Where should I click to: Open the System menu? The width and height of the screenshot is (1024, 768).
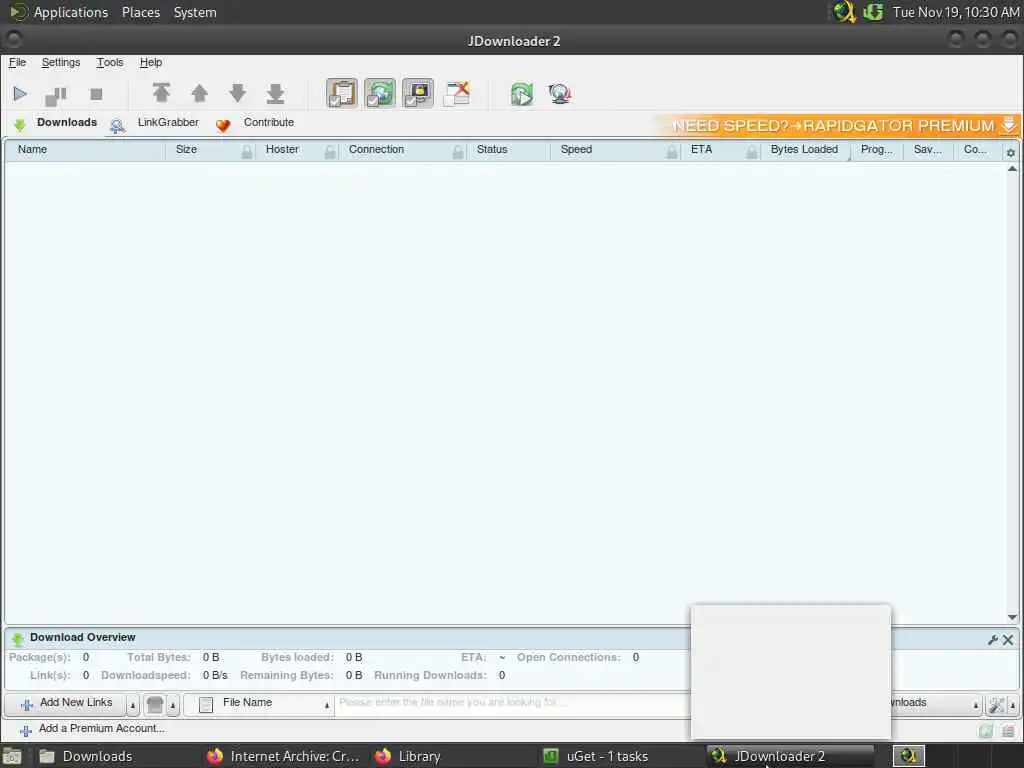coord(195,12)
